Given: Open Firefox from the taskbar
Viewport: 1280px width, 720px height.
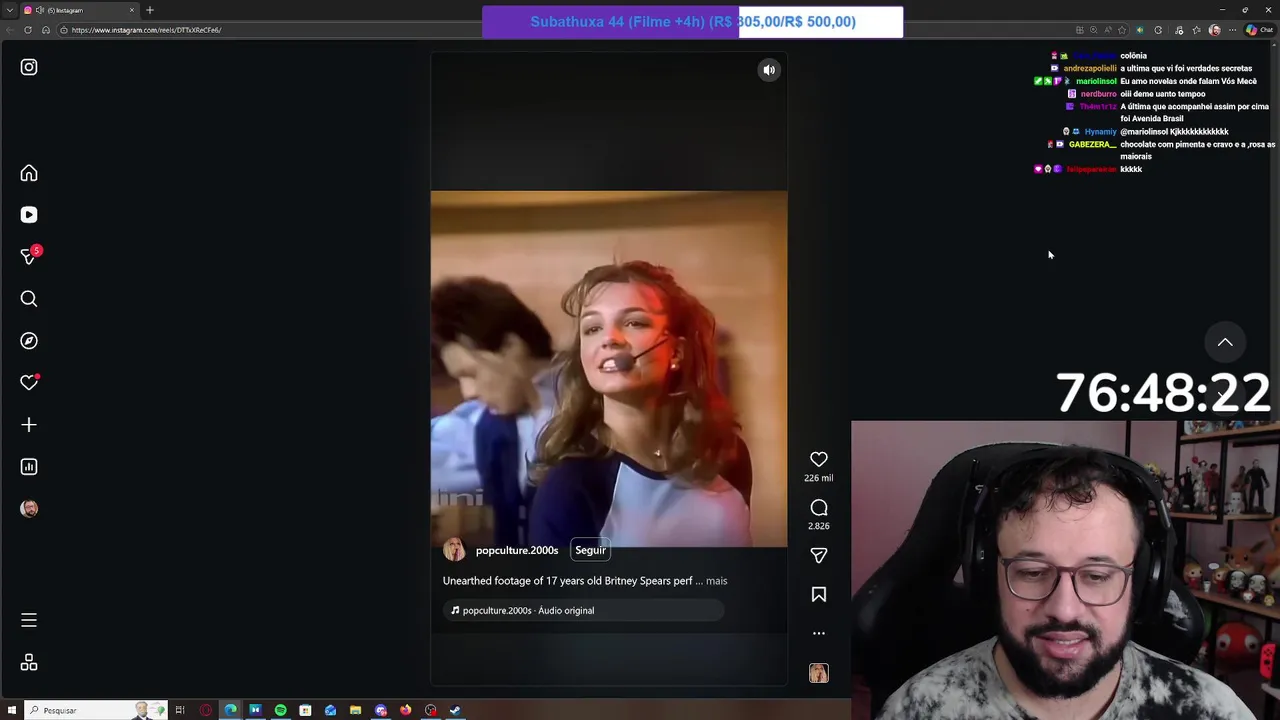Looking at the screenshot, I should pos(405,710).
